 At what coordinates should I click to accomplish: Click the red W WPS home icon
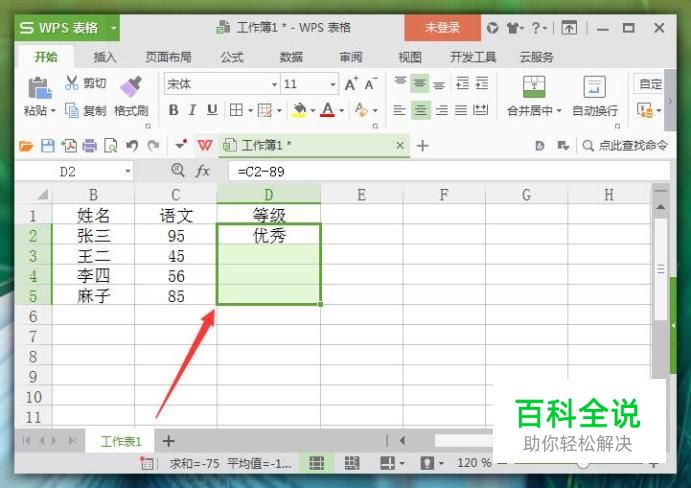(x=205, y=145)
